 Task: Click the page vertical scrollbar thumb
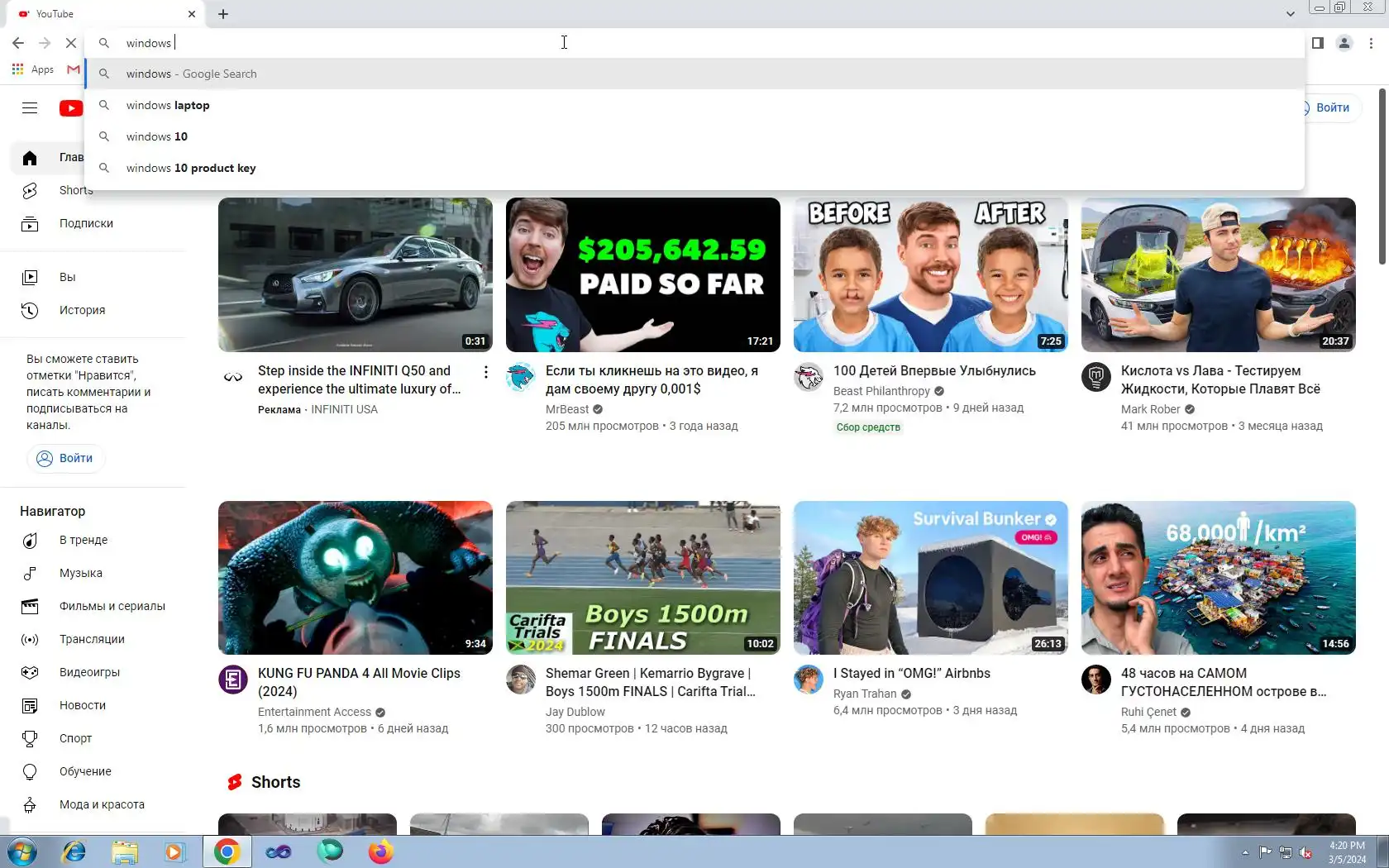coord(1382,176)
